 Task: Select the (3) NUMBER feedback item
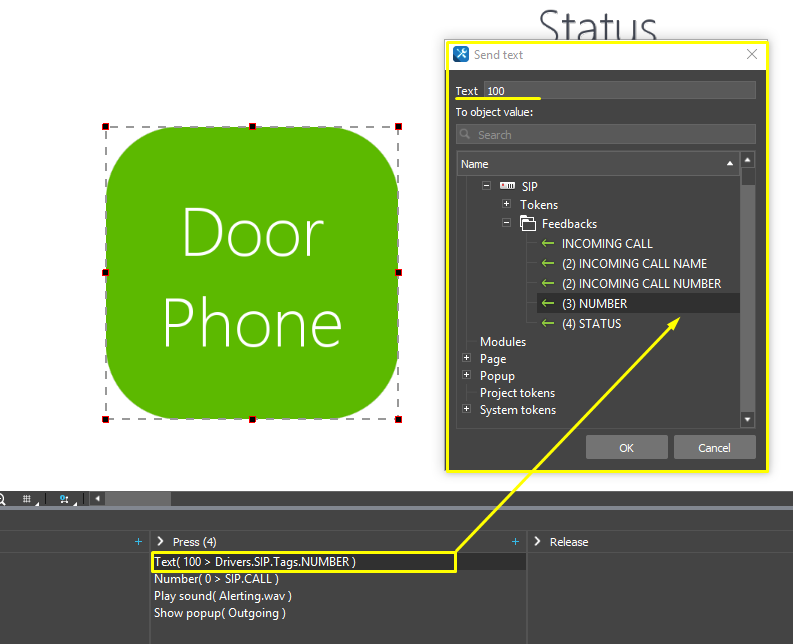(594, 304)
